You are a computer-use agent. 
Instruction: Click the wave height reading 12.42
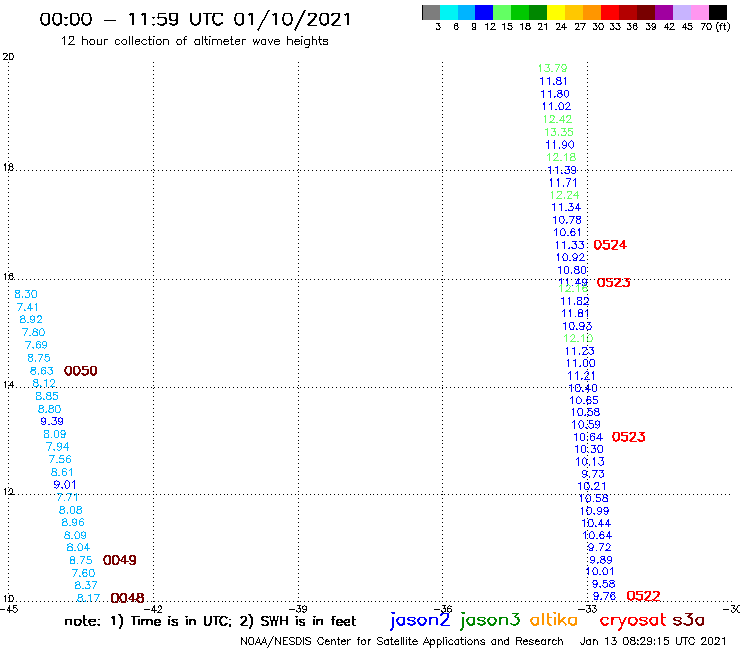point(557,119)
